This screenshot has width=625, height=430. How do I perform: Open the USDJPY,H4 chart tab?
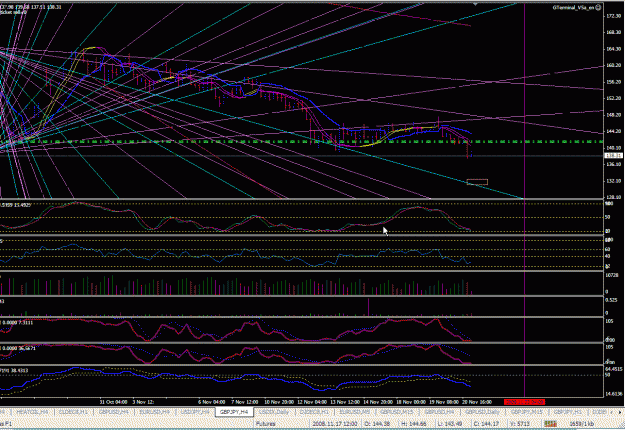click(195, 412)
